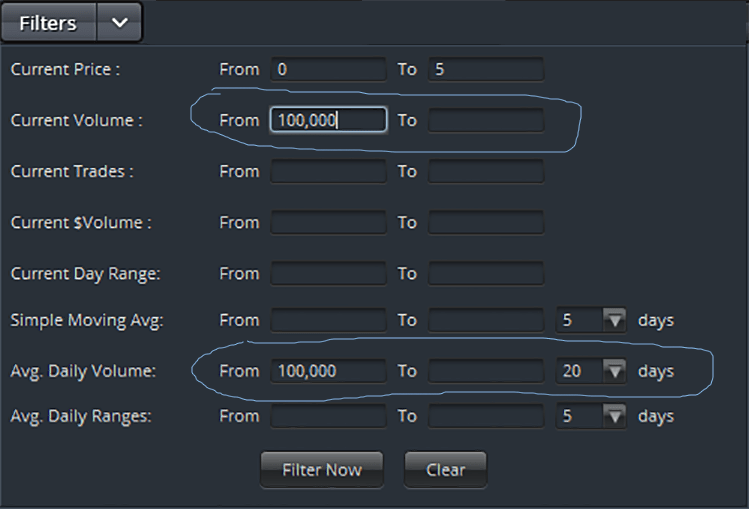
Task: Click Current $Volume To field
Action: pyautogui.click(x=486, y=222)
